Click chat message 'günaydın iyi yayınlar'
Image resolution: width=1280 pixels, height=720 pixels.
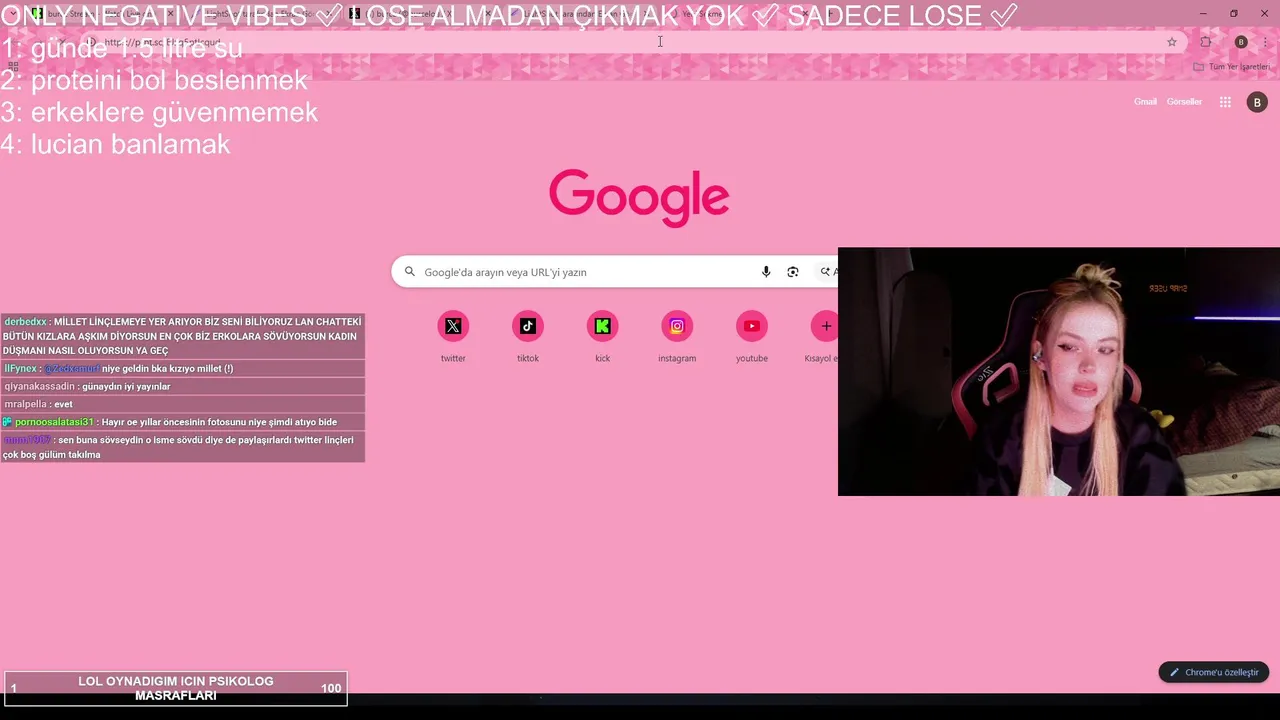tap(126, 387)
